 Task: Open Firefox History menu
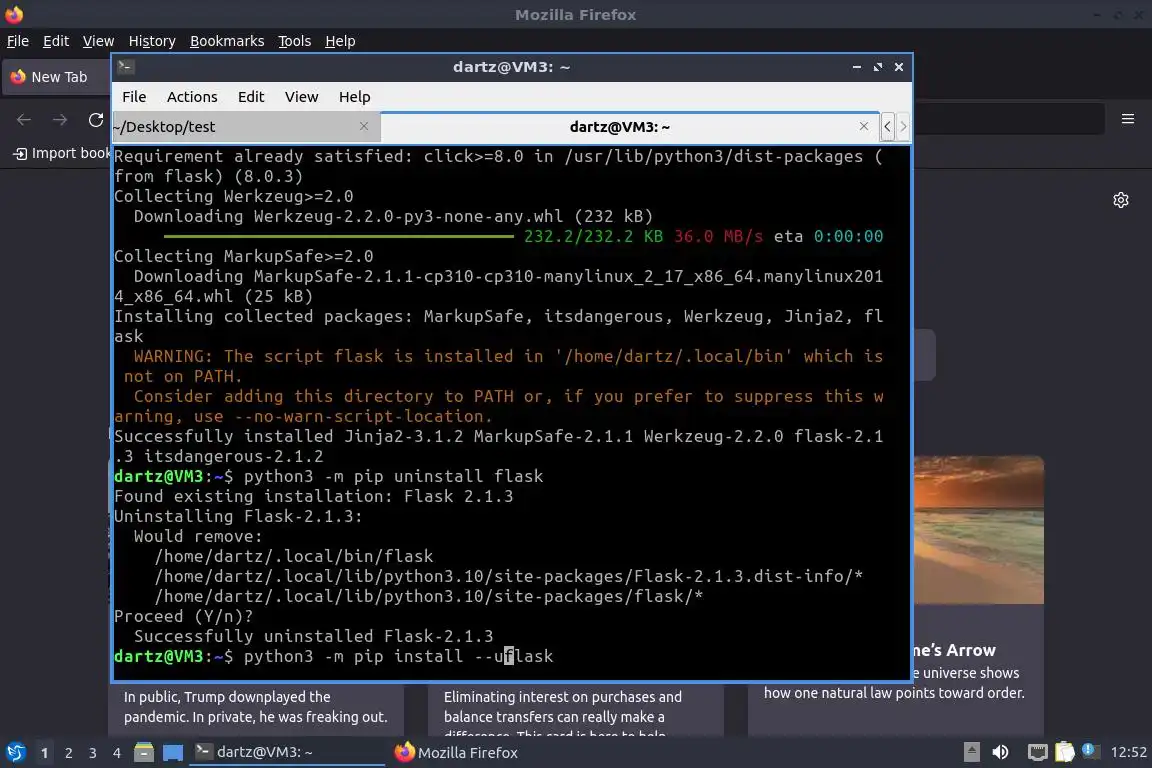click(x=152, y=41)
